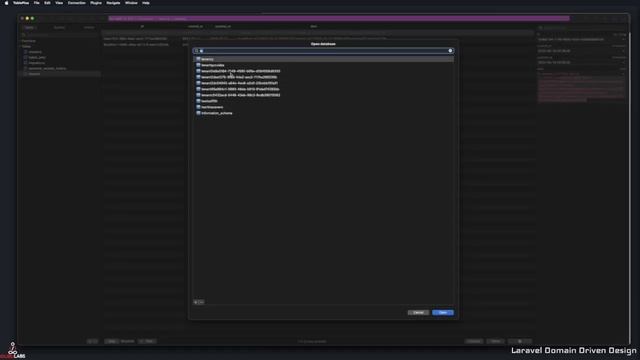Open the Plugins menu

(96, 3)
